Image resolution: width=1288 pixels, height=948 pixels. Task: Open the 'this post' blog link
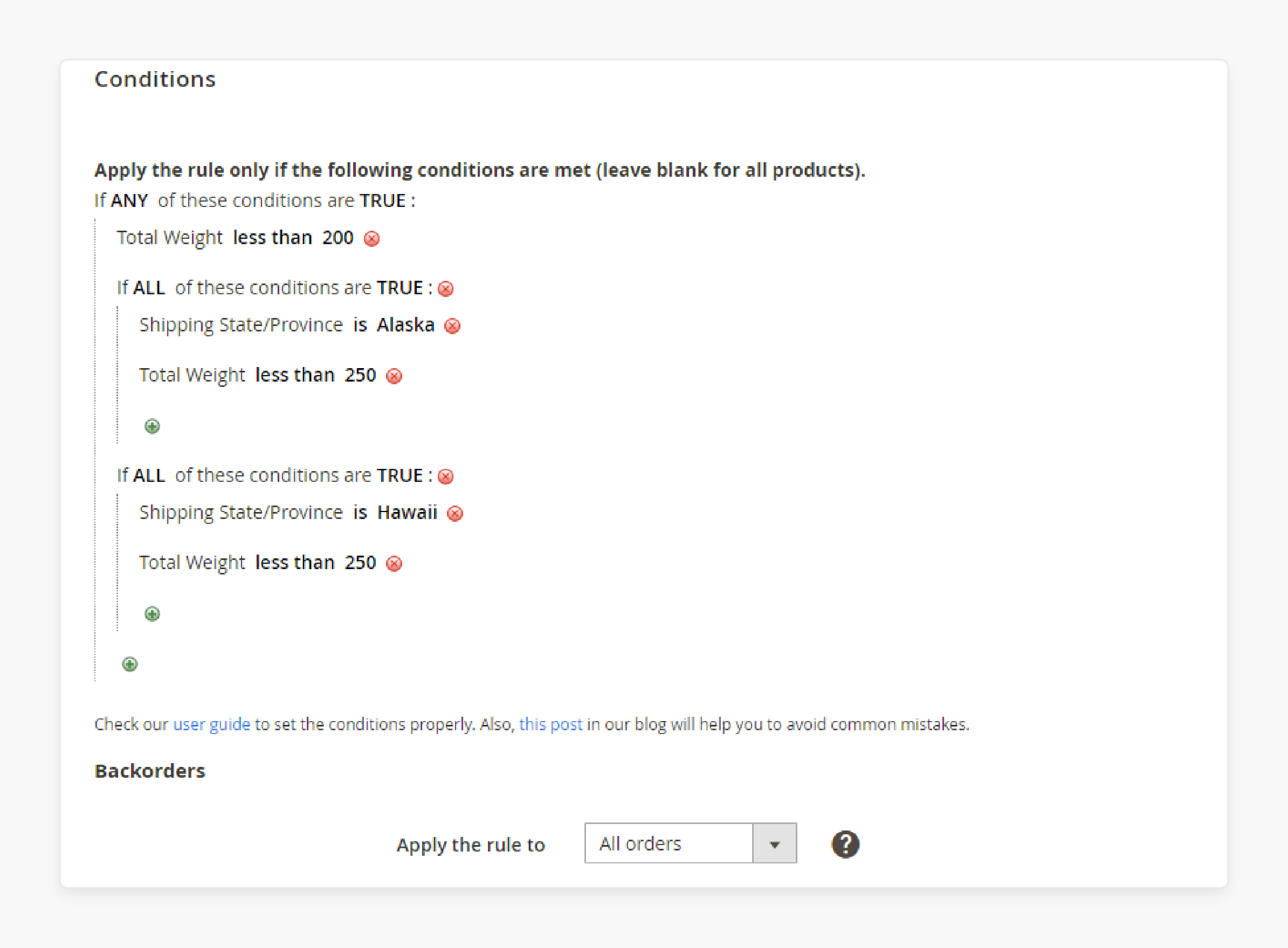coord(550,724)
